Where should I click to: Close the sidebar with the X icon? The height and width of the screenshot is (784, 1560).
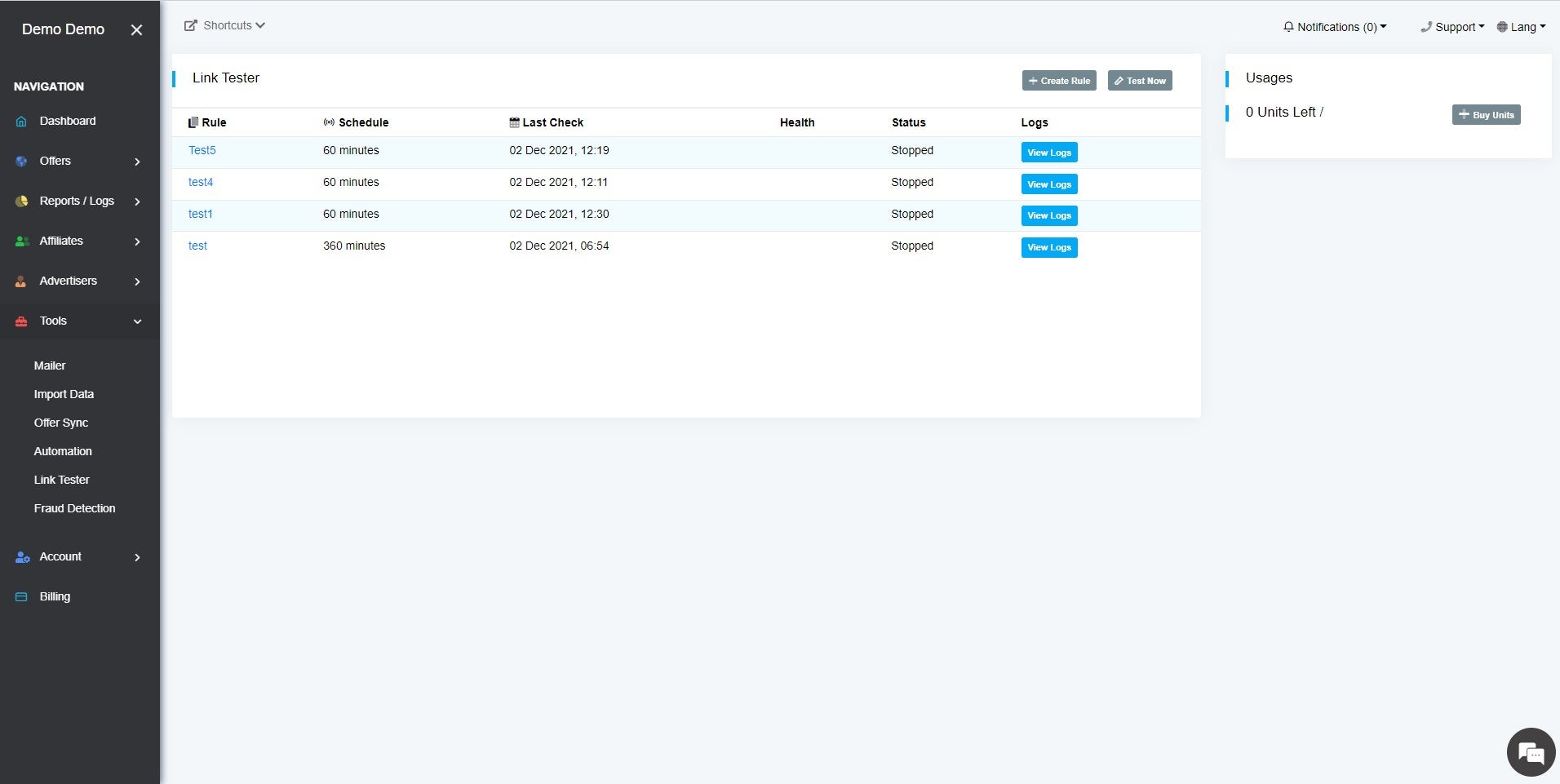(136, 30)
